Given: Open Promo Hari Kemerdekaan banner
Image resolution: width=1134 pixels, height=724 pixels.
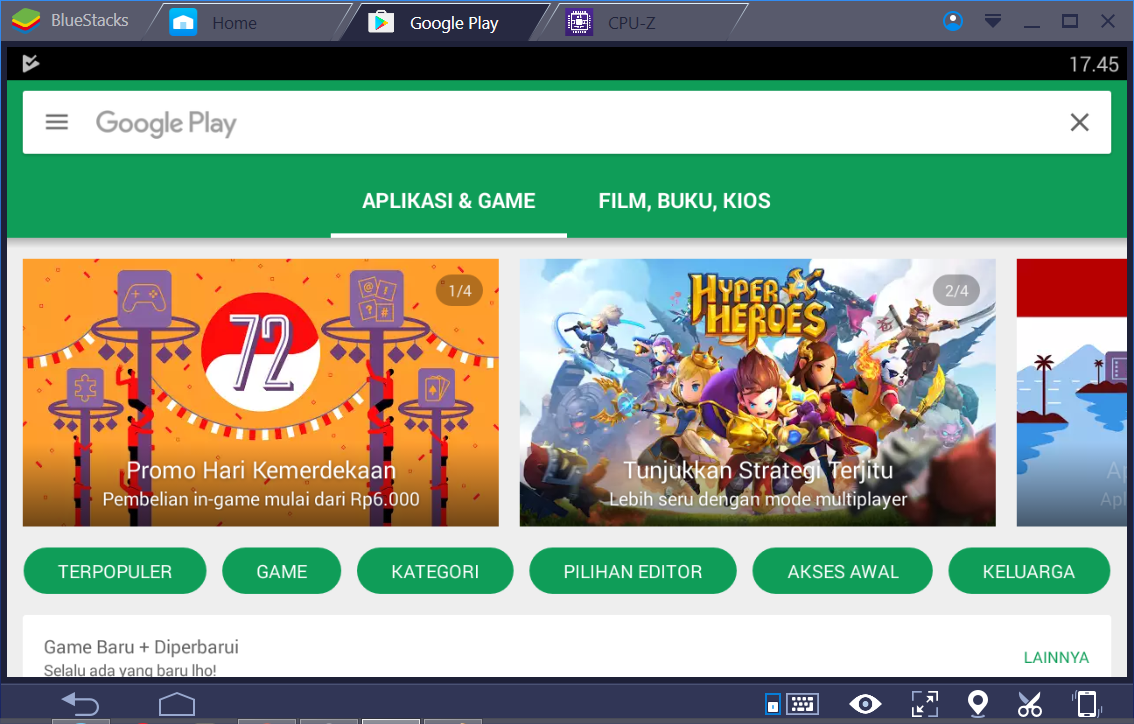Looking at the screenshot, I should (x=260, y=392).
